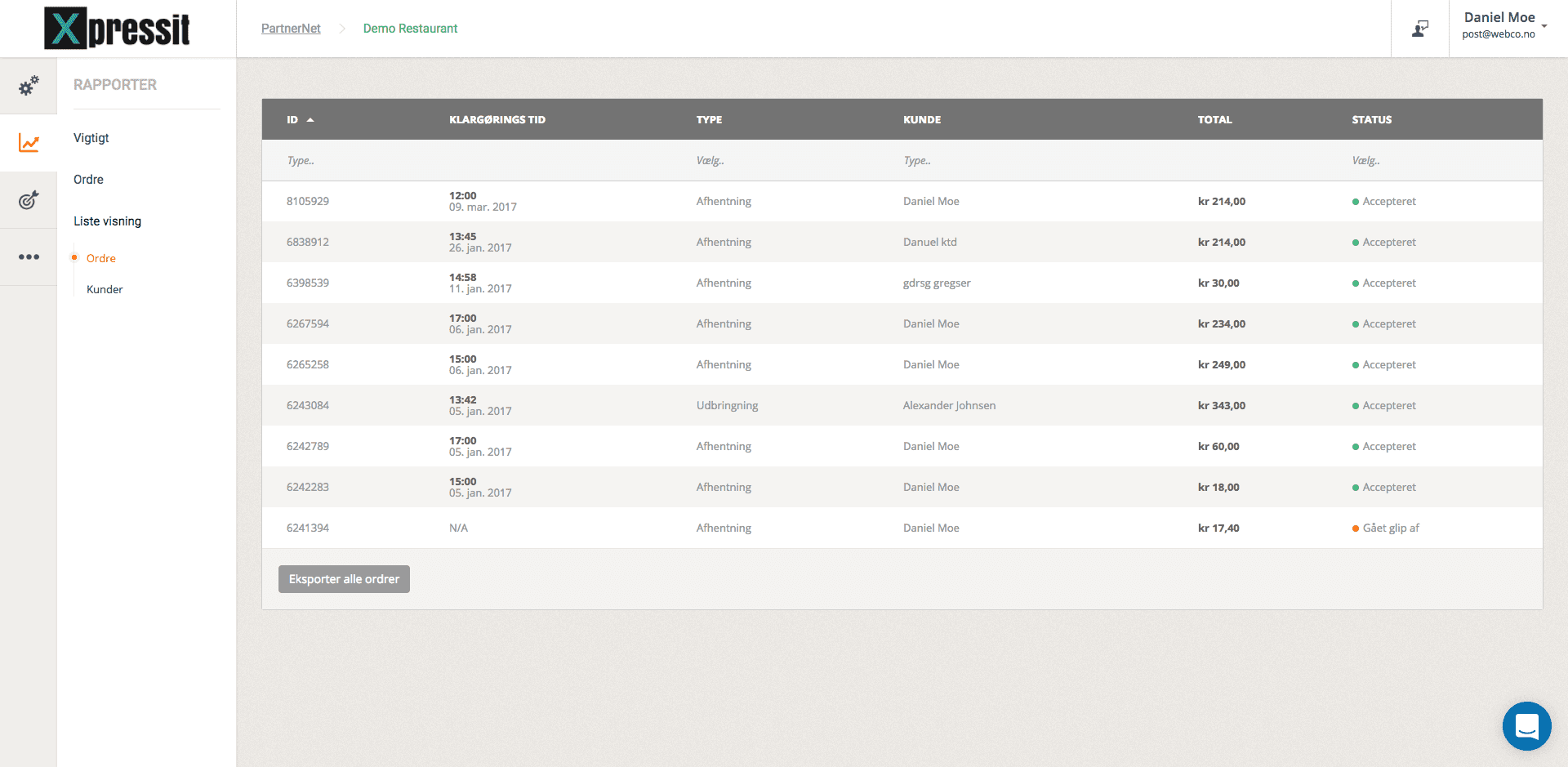Select order ID 6267594
Screen dimensions: 1568x767
(x=308, y=324)
